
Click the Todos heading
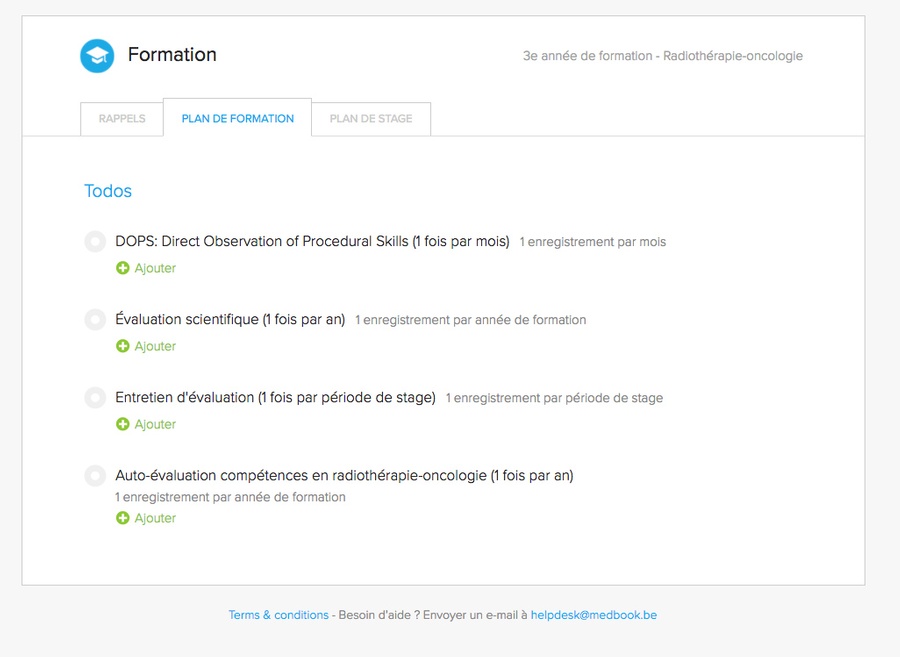(108, 191)
